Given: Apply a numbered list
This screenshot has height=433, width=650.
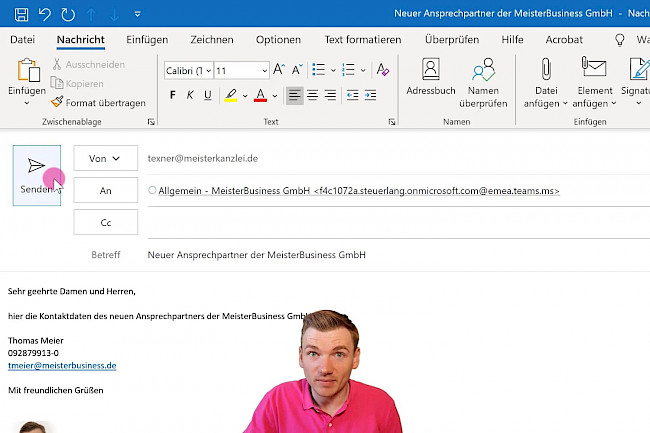Looking at the screenshot, I should point(348,70).
